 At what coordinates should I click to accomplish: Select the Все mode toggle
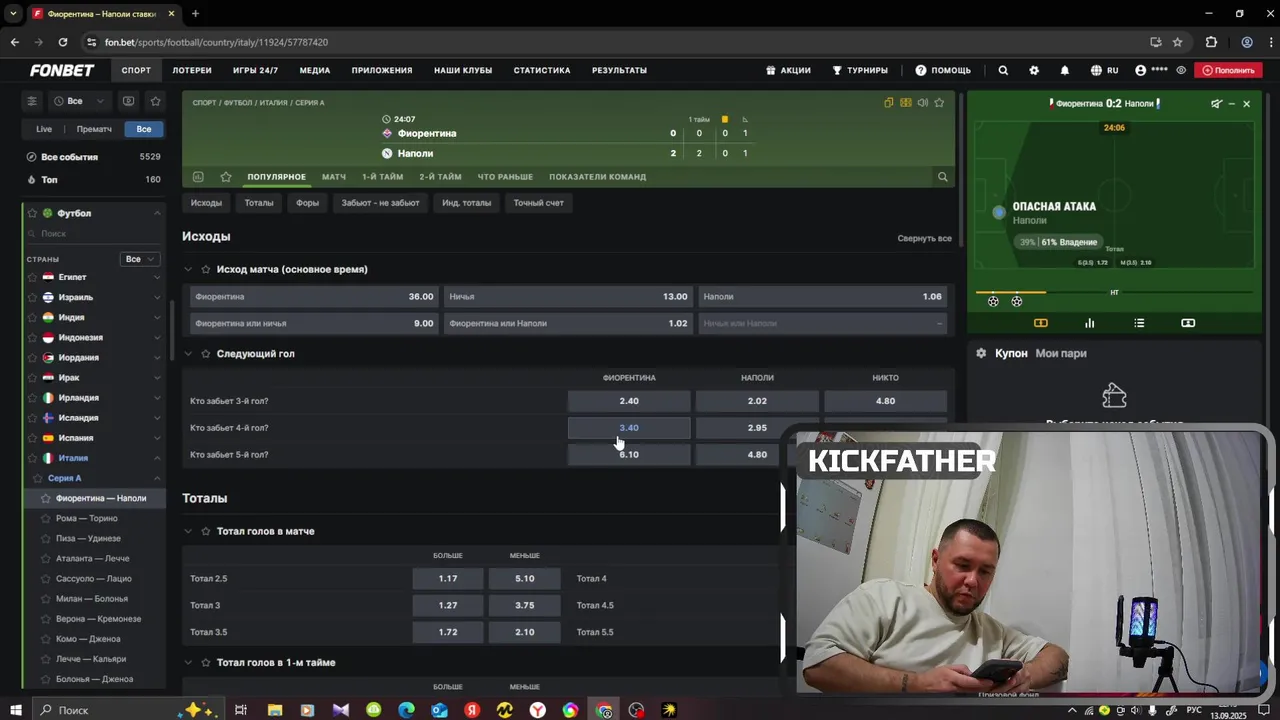point(144,129)
